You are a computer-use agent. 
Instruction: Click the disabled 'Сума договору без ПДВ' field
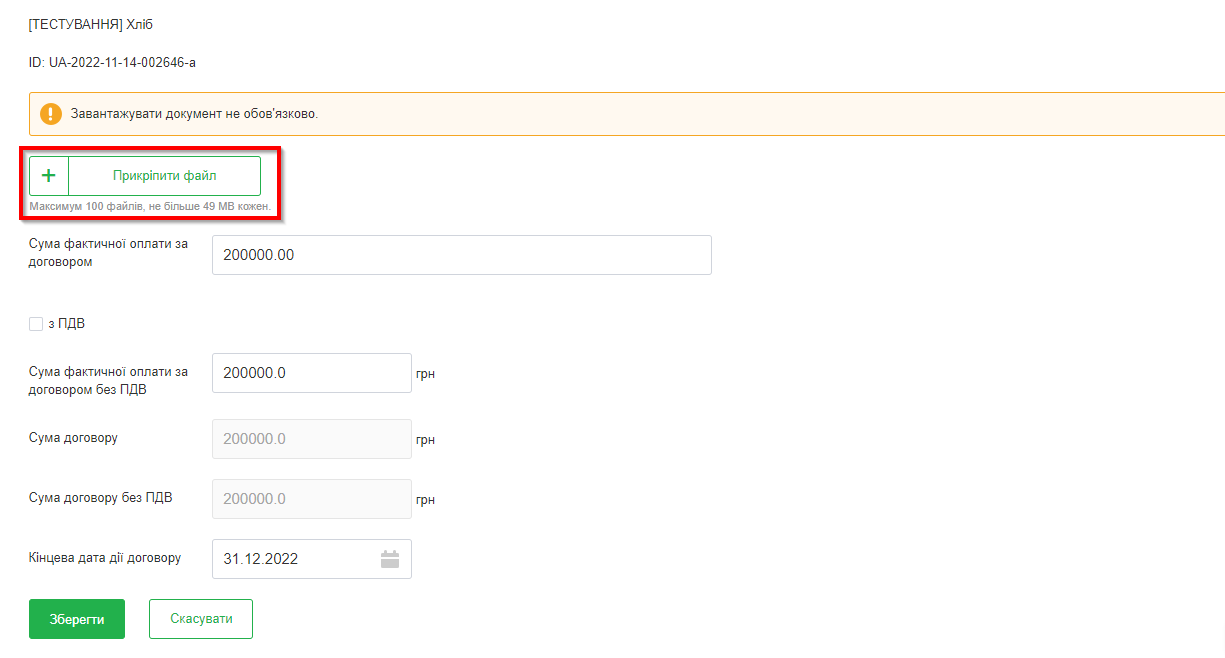(311, 499)
